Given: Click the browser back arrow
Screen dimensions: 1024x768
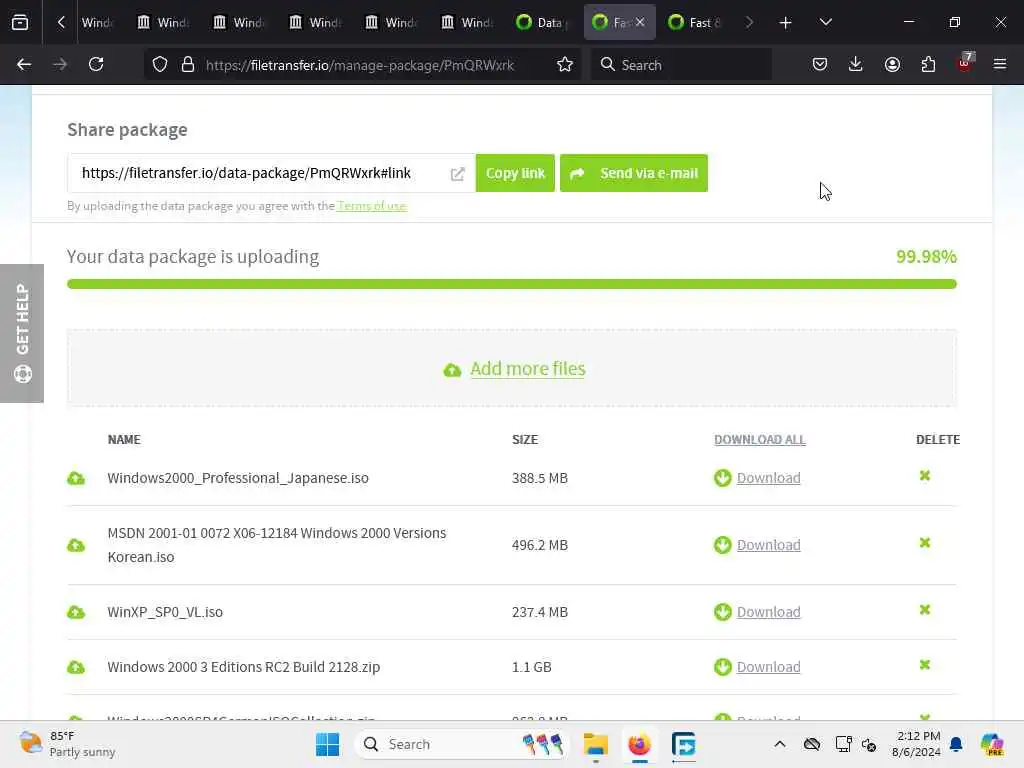Looking at the screenshot, I should tap(24, 65).
